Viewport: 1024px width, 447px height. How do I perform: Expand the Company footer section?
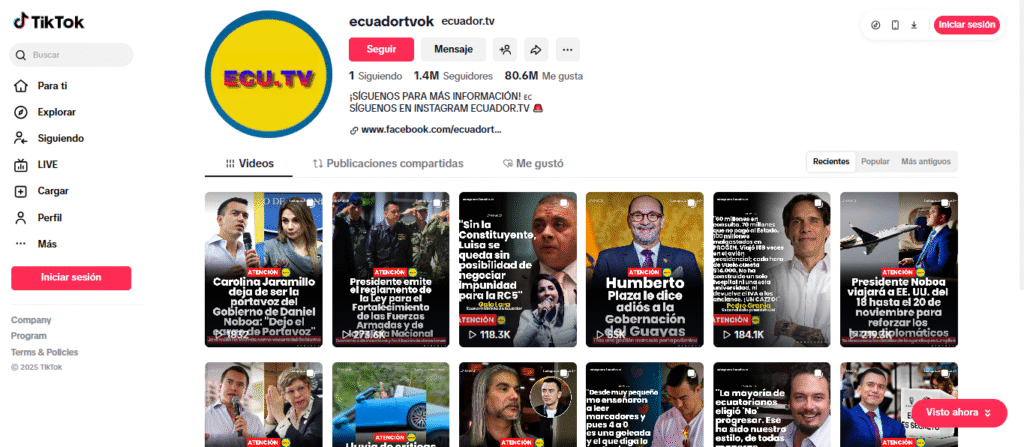[31, 320]
